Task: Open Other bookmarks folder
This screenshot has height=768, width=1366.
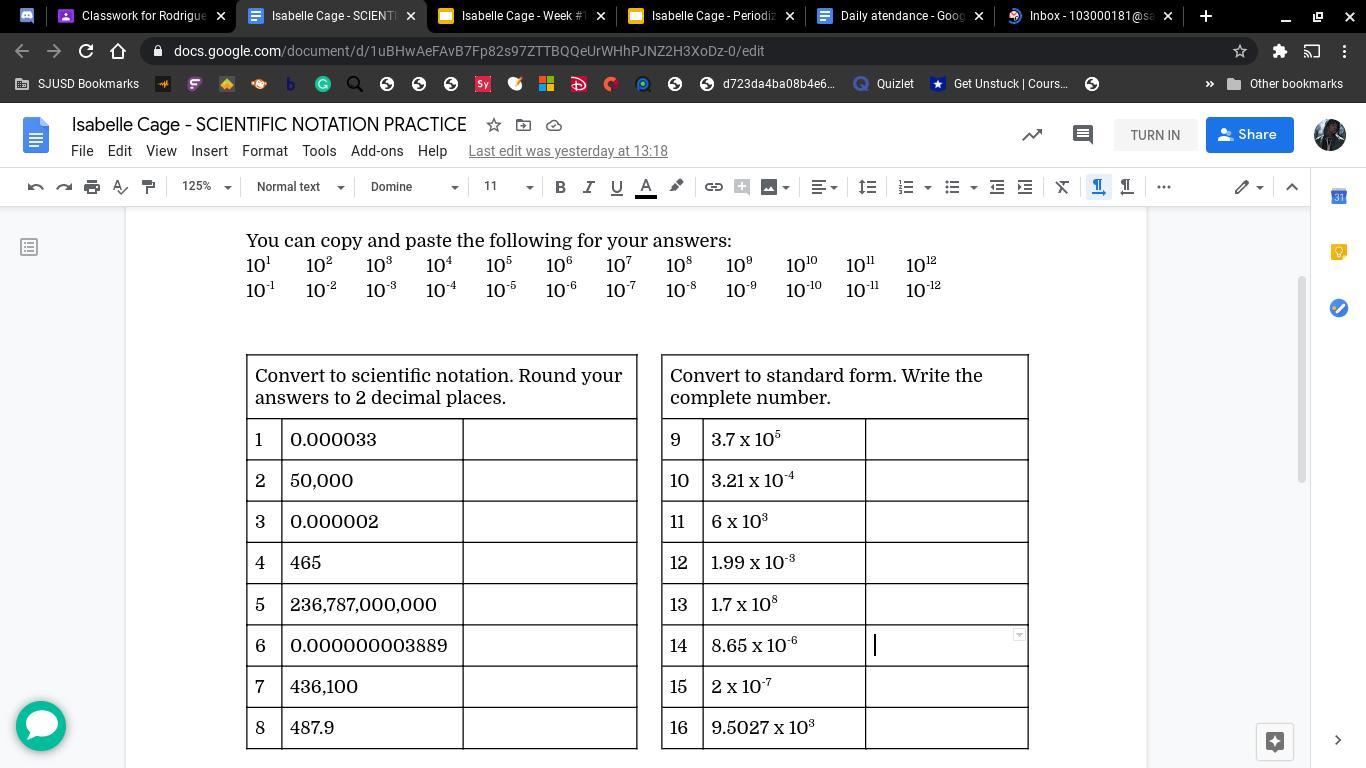Action: [1285, 84]
